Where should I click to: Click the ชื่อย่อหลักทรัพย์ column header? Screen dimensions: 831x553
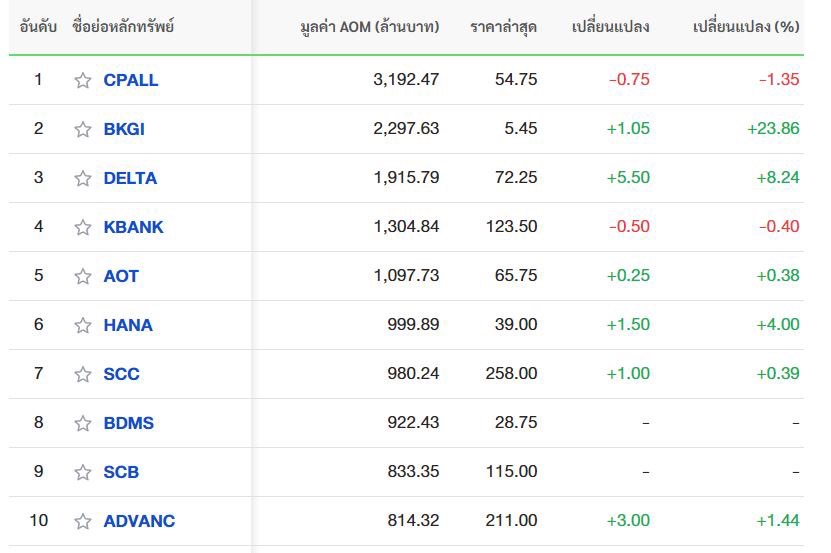pos(123,27)
